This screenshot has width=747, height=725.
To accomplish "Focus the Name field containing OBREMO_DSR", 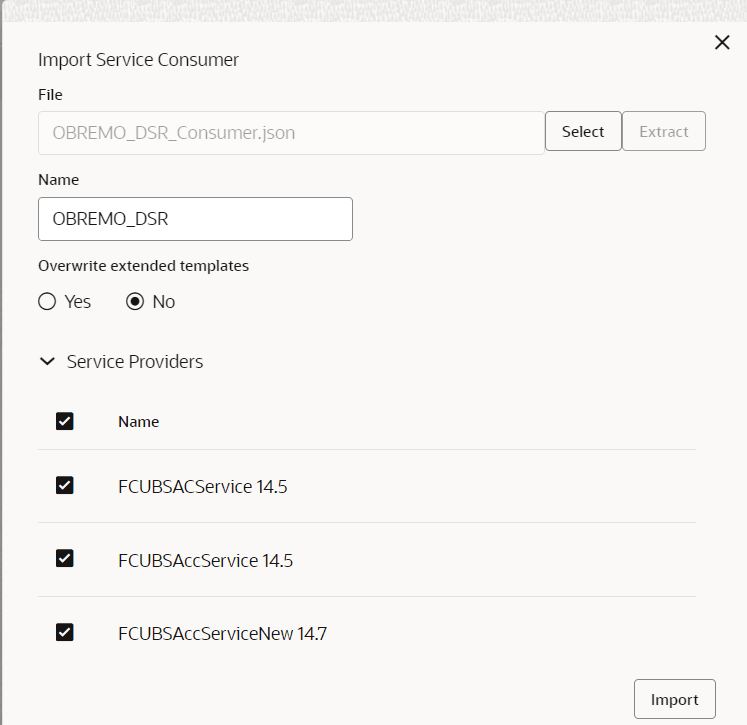I will point(195,219).
